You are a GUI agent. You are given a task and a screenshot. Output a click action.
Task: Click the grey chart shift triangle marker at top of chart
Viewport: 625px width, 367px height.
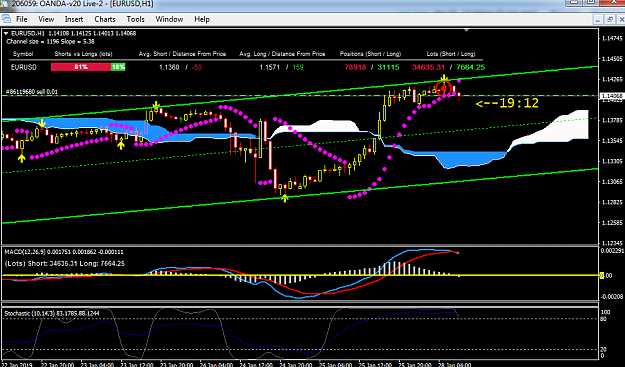point(467,30)
